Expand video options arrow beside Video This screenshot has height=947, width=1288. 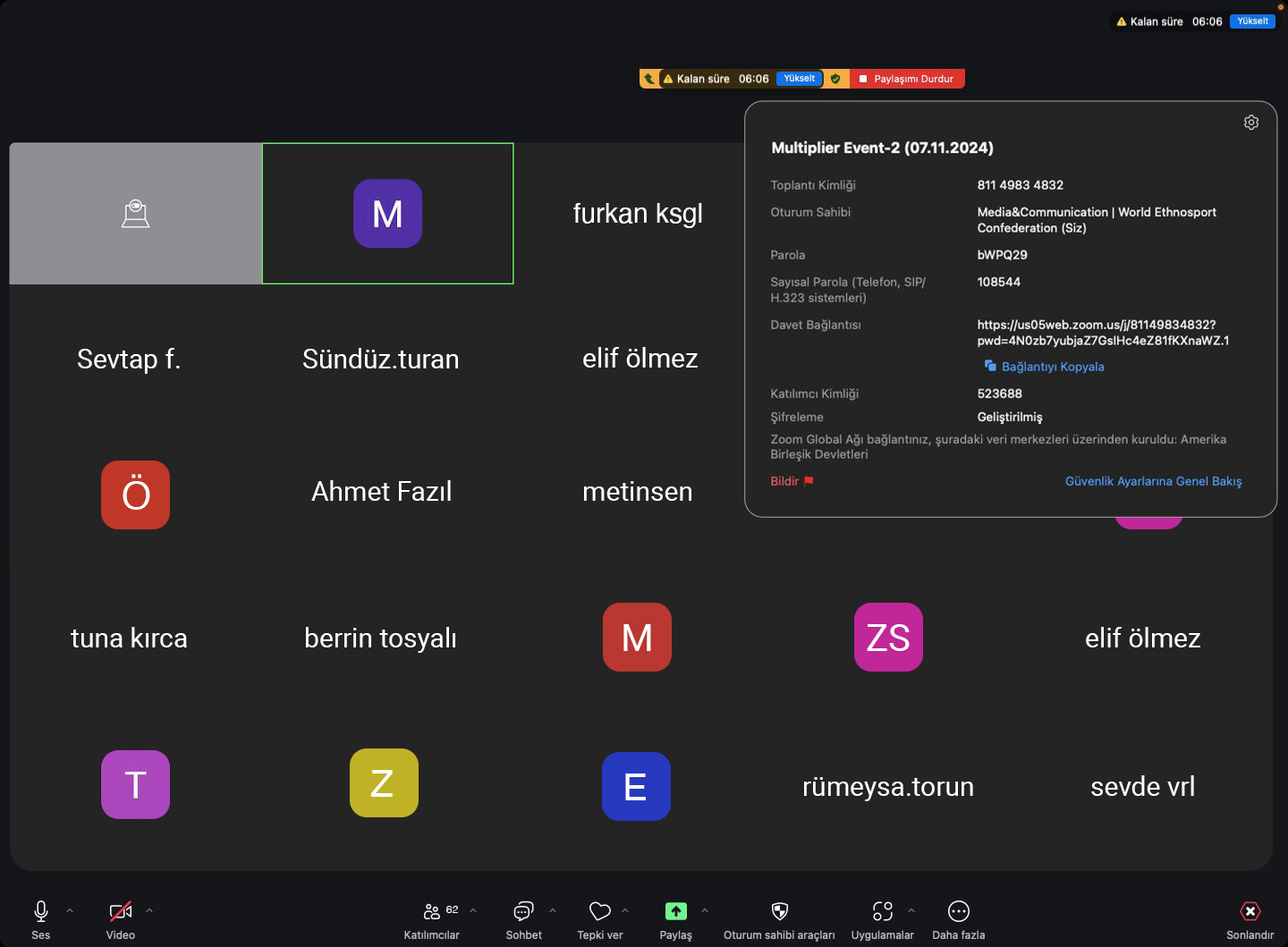coord(149,910)
